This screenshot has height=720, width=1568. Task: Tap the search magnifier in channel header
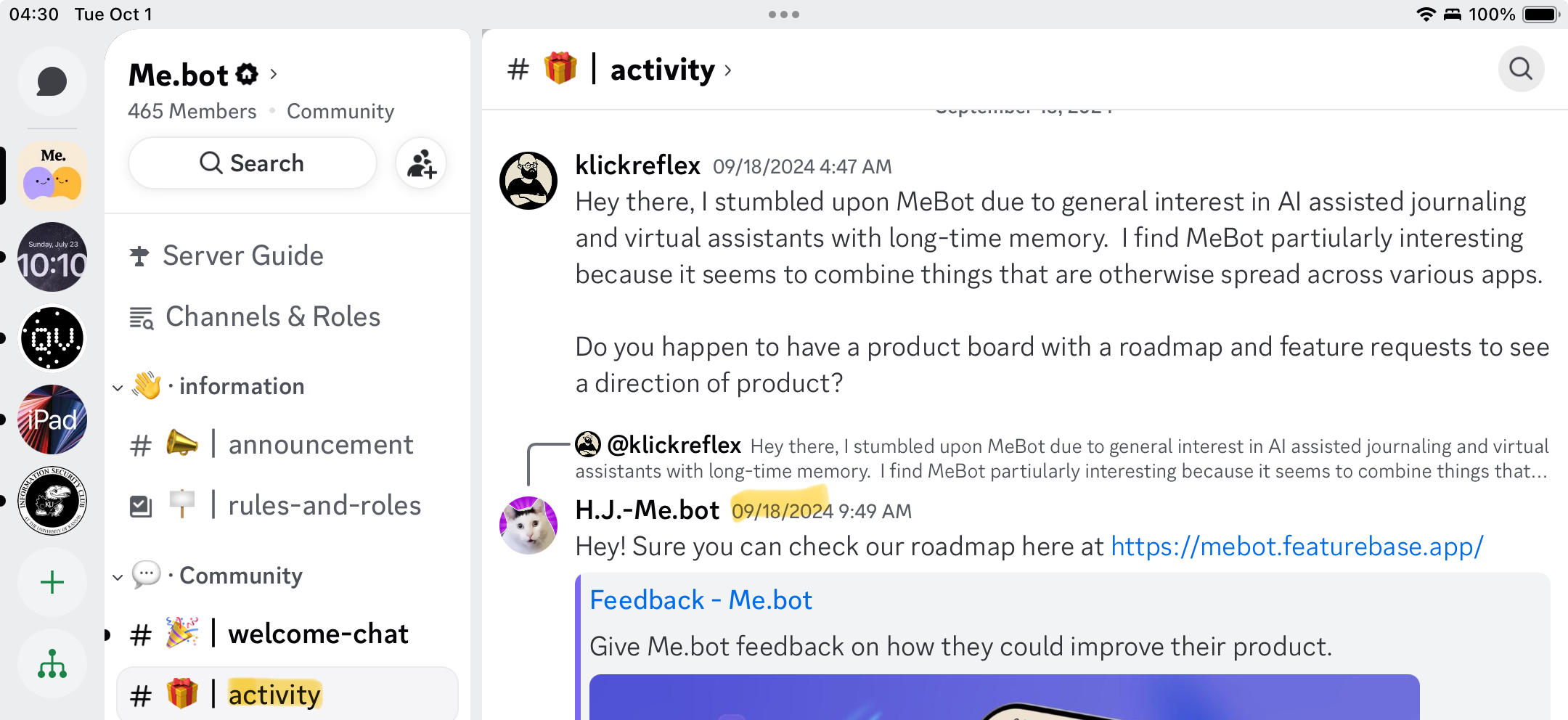(x=1521, y=70)
